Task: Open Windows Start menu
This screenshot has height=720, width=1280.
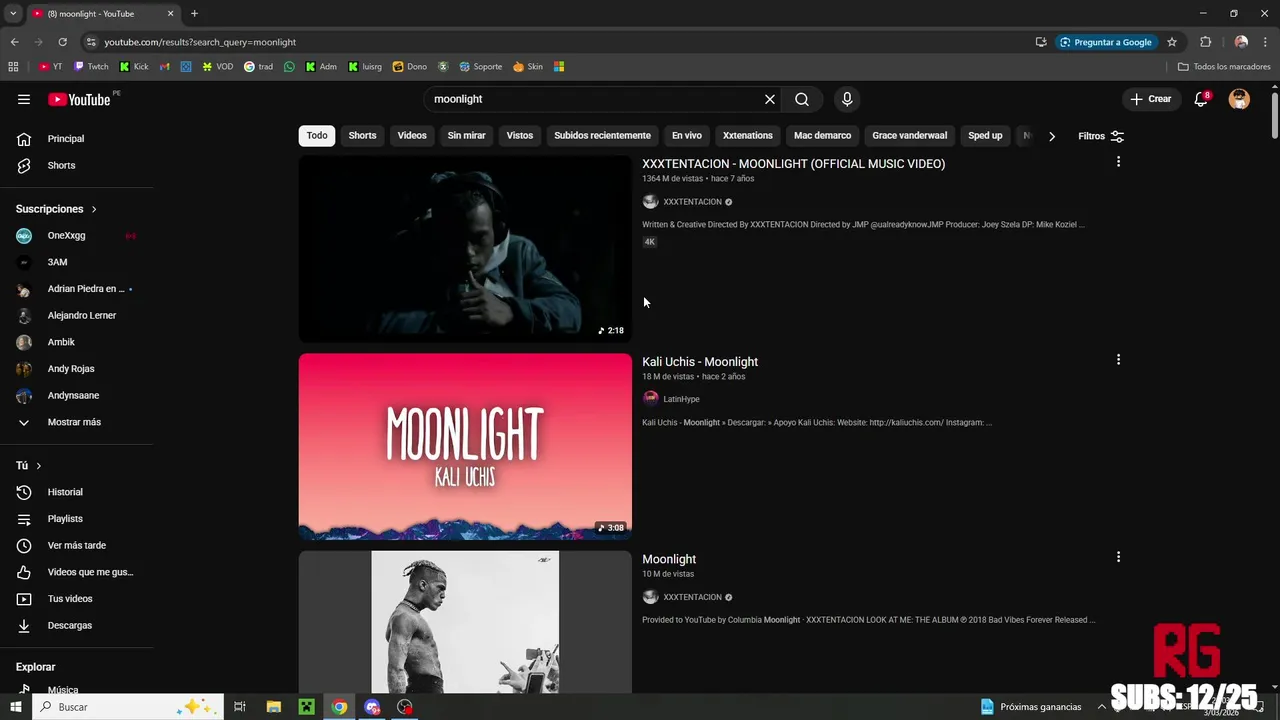Action: [15, 707]
